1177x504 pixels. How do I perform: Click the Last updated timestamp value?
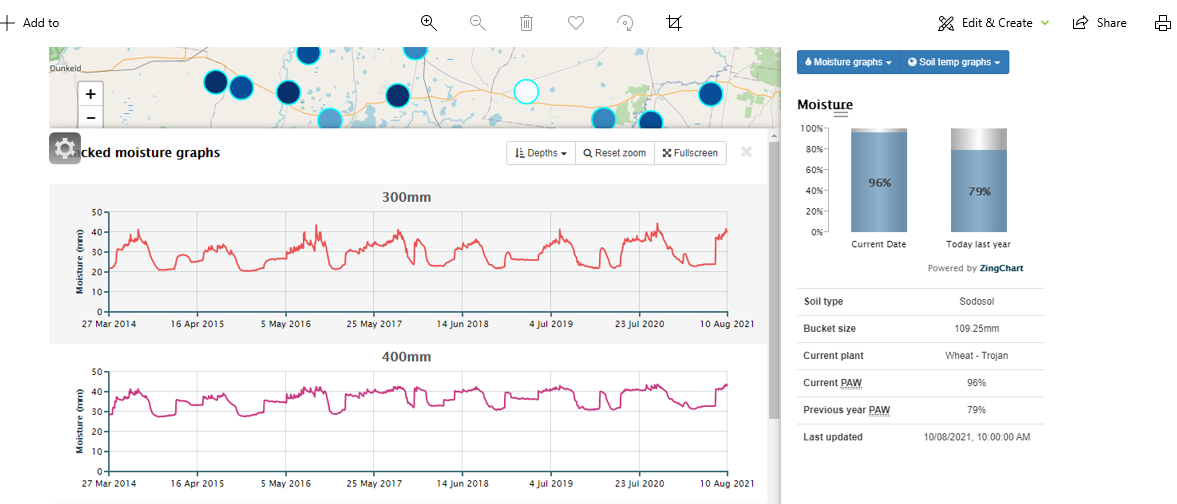pos(977,437)
